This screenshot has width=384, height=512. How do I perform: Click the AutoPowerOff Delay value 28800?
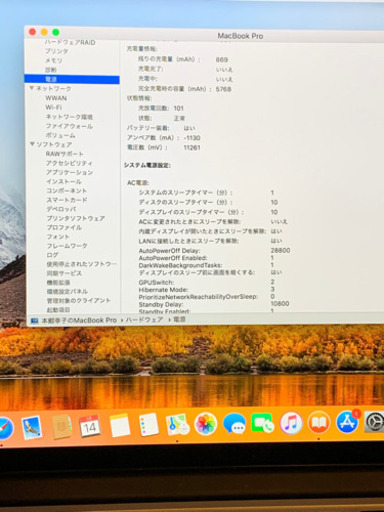point(280,250)
